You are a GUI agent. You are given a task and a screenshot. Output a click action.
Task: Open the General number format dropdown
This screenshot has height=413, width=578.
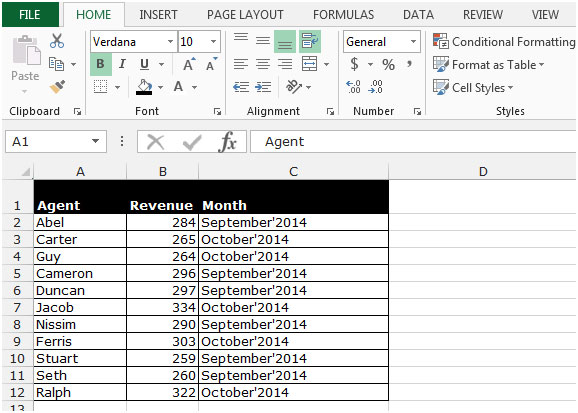coord(413,42)
